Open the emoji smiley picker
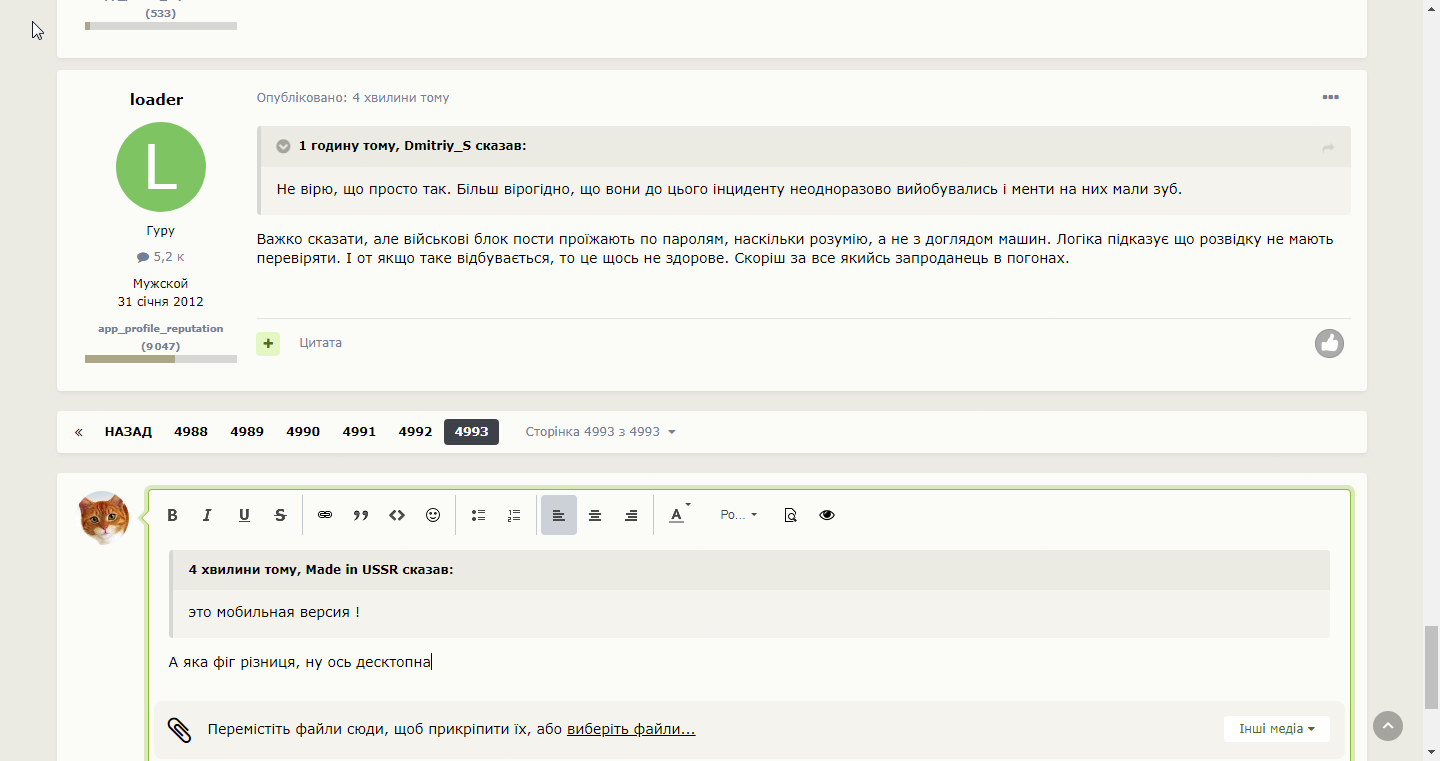 433,515
